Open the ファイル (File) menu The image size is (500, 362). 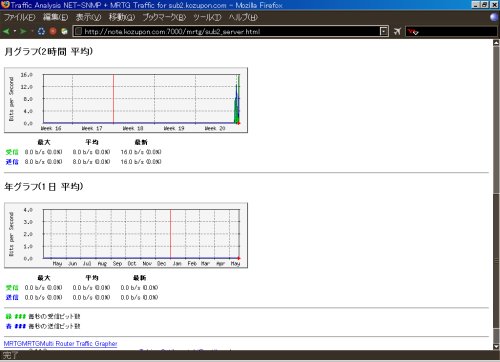(19, 17)
